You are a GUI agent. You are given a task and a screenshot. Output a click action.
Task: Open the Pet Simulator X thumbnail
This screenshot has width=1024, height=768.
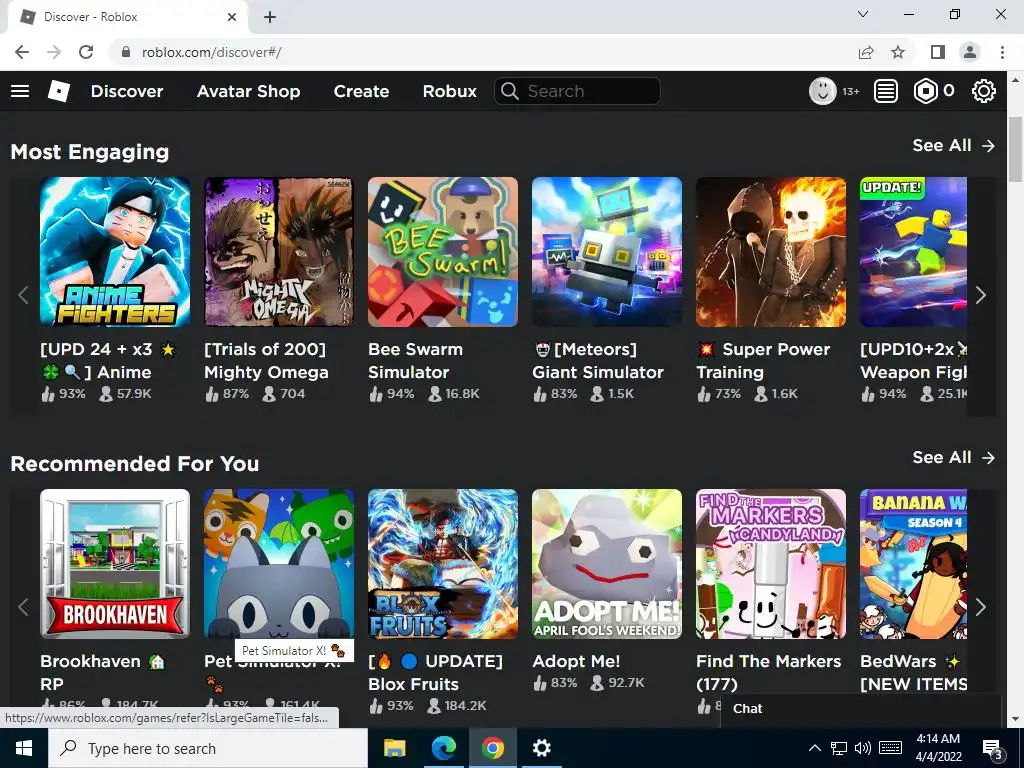[x=279, y=564]
